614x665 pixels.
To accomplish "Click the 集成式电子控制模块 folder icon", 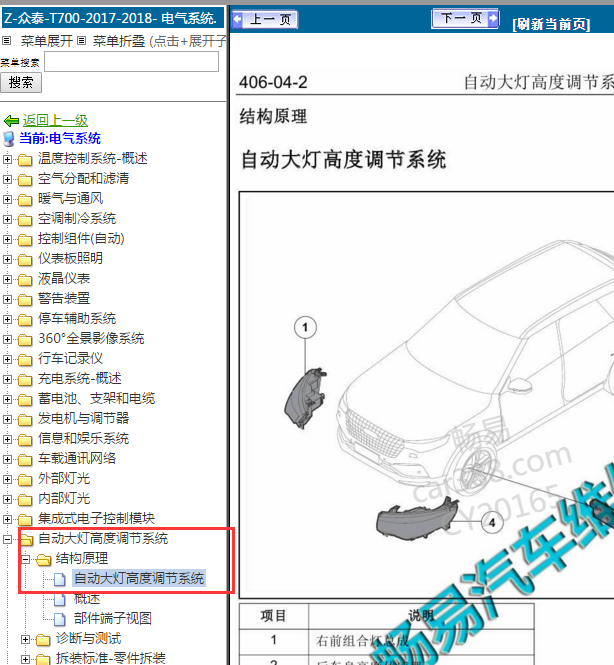I will click(25, 520).
